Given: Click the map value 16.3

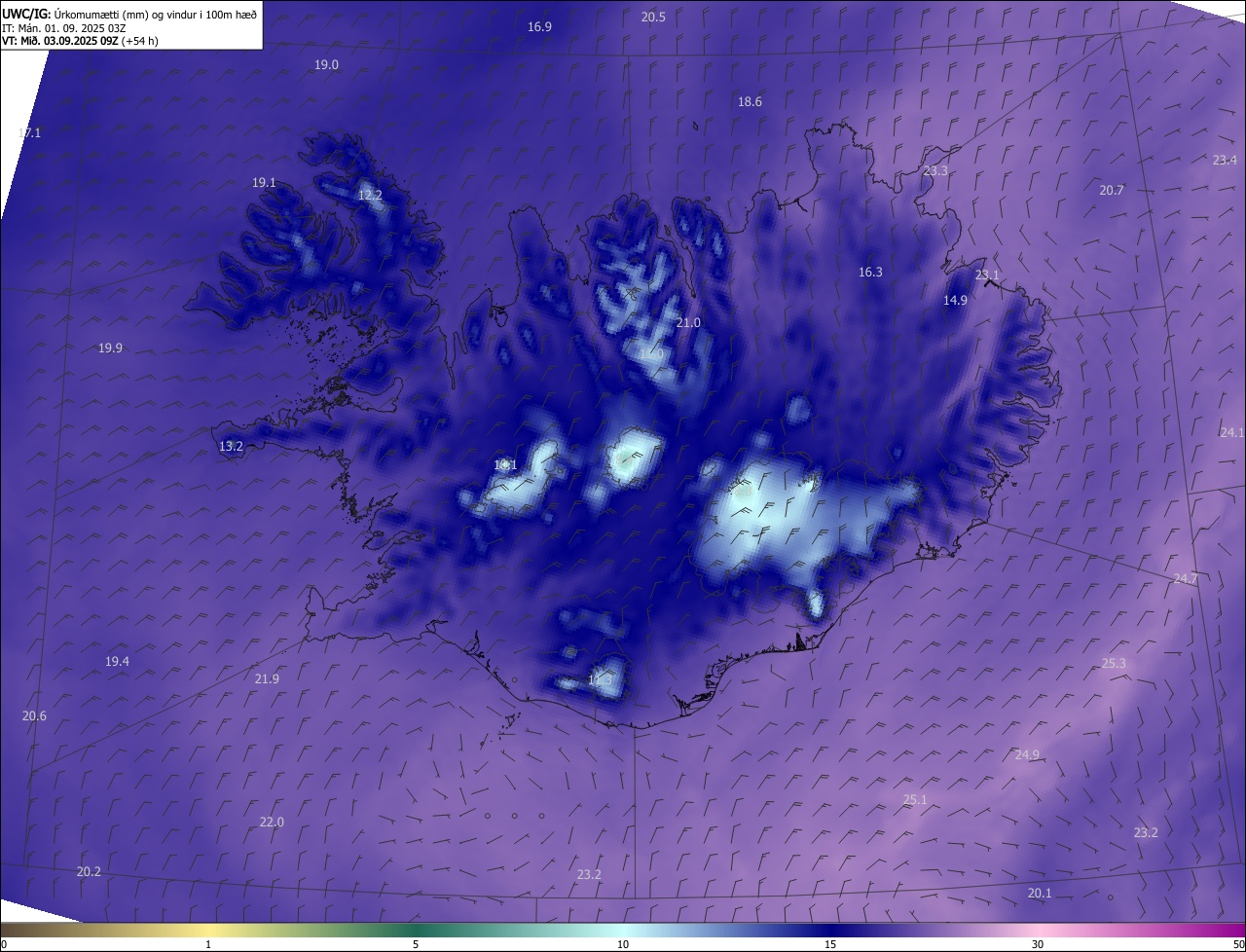Looking at the screenshot, I should [x=871, y=273].
